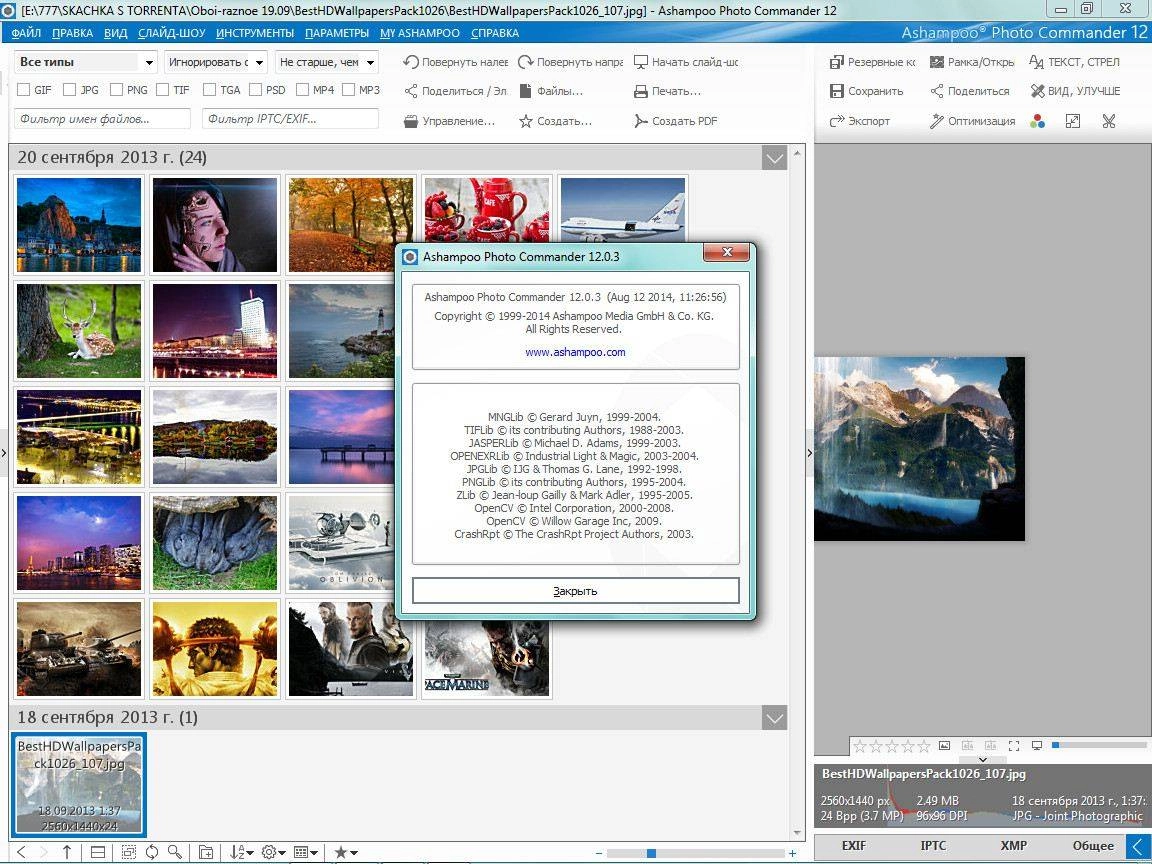The image size is (1152, 864).
Task: Toggle the TIF file type checkbox
Action: (163, 90)
